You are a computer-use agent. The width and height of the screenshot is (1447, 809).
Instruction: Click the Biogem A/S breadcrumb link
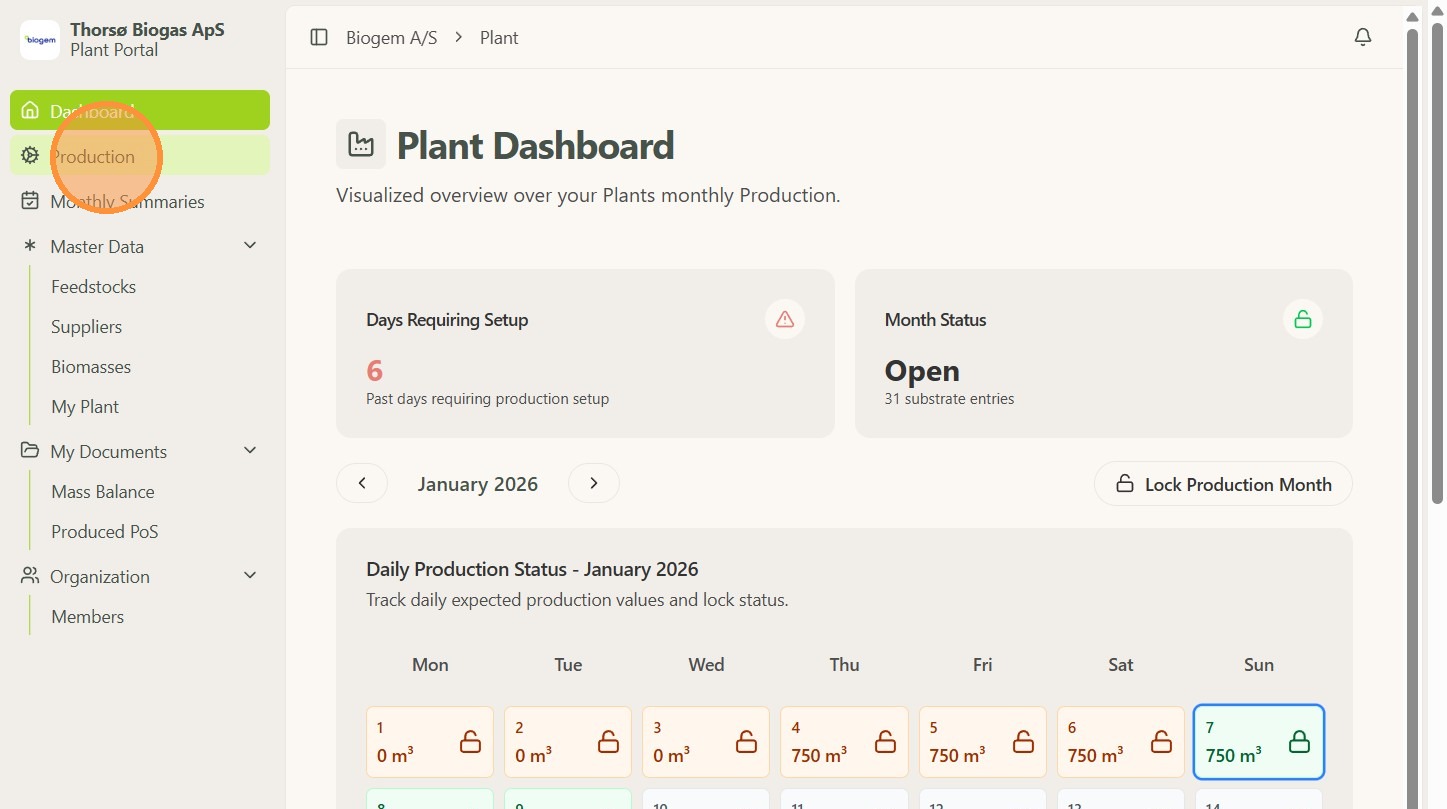(392, 38)
